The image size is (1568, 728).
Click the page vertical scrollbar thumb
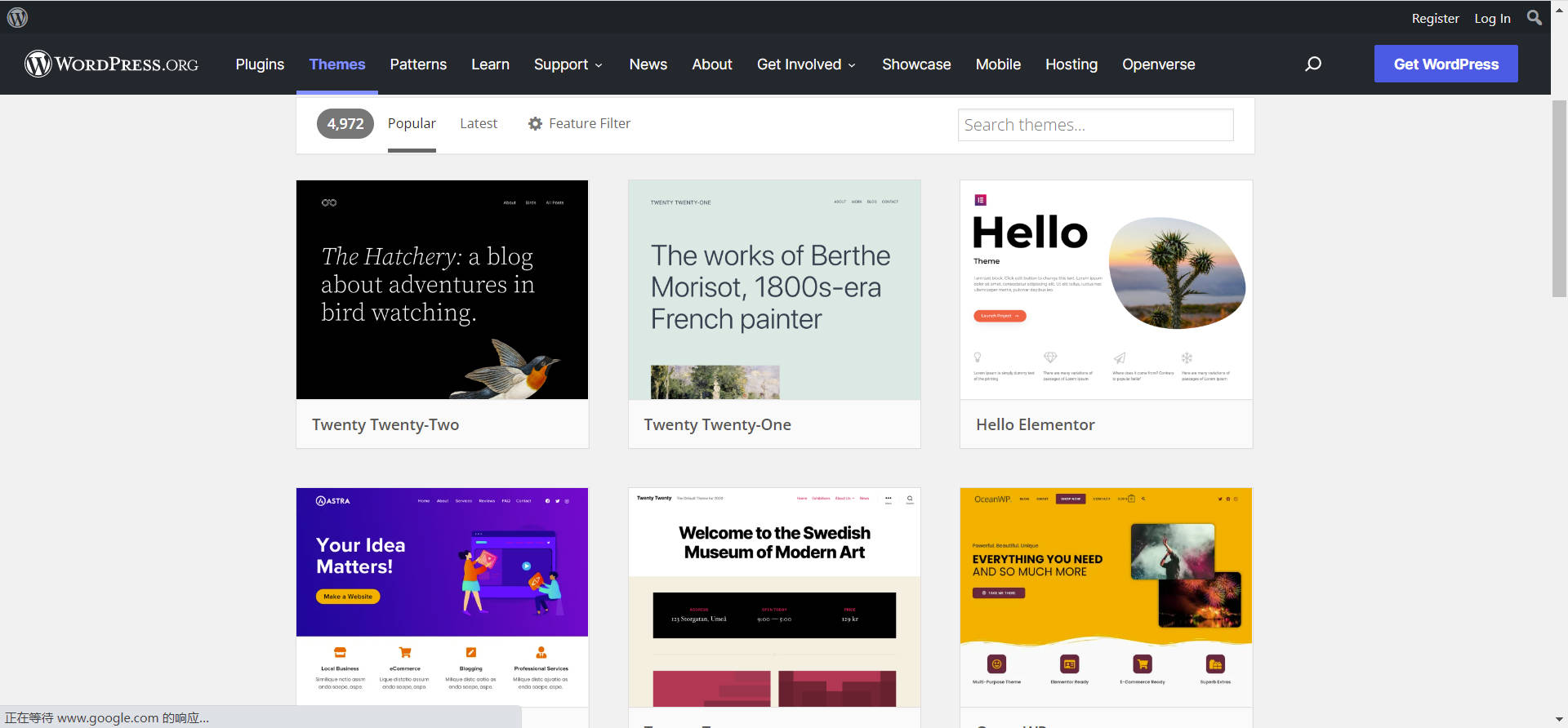tap(1559, 198)
